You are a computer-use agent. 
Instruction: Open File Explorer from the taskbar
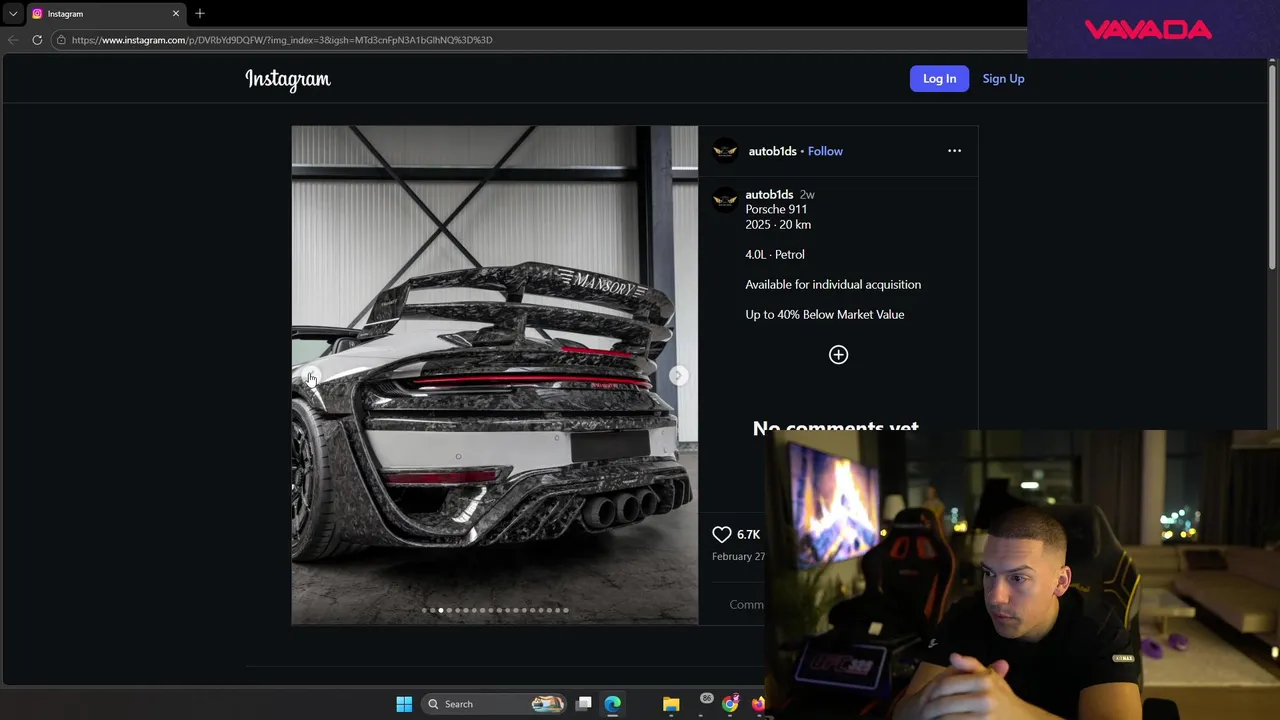click(x=671, y=704)
